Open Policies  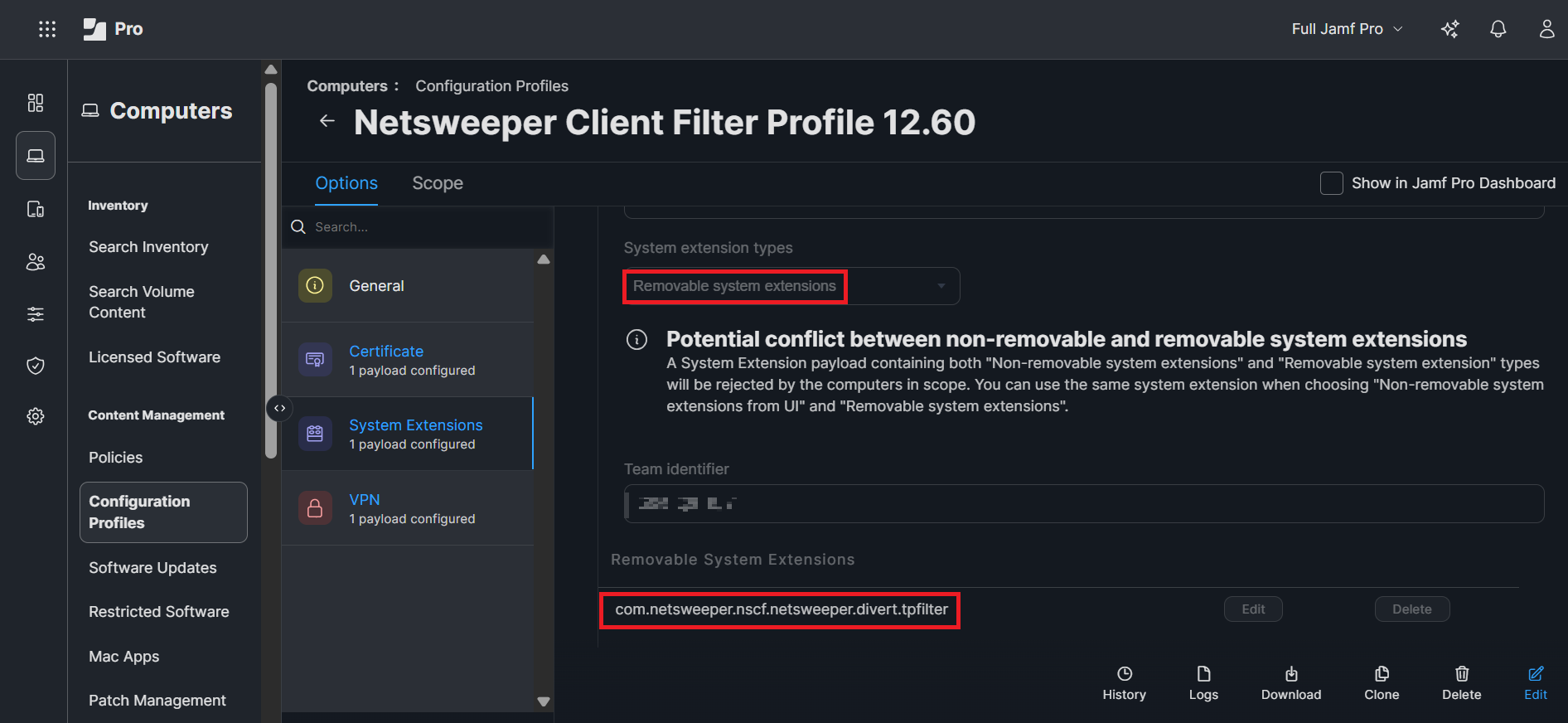click(x=116, y=458)
